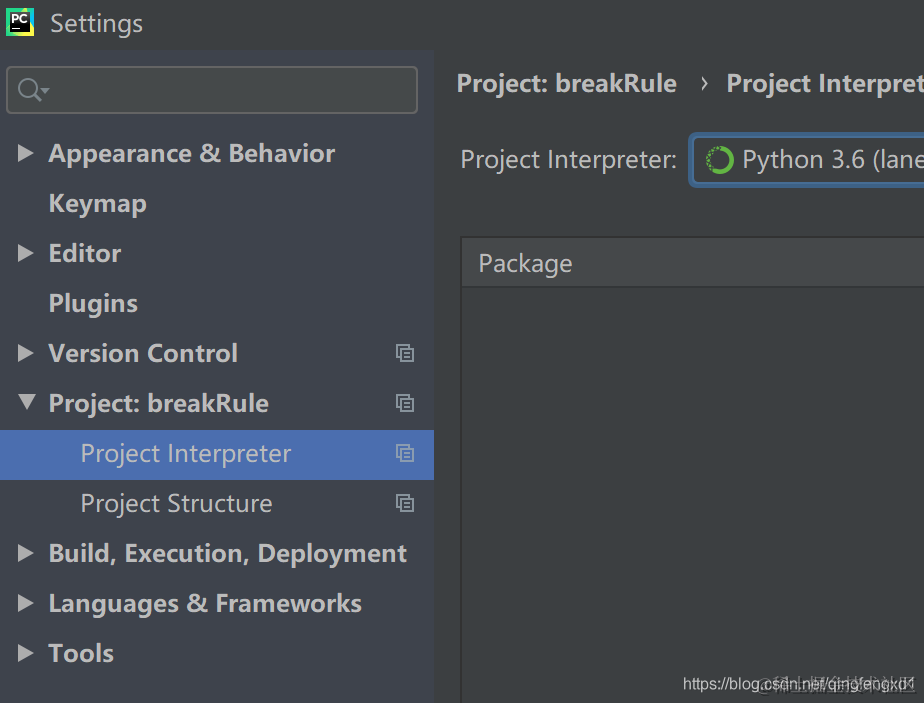Screen dimensions: 924x703
Task: Expand the Appearance & Behavior section
Action: 26,153
